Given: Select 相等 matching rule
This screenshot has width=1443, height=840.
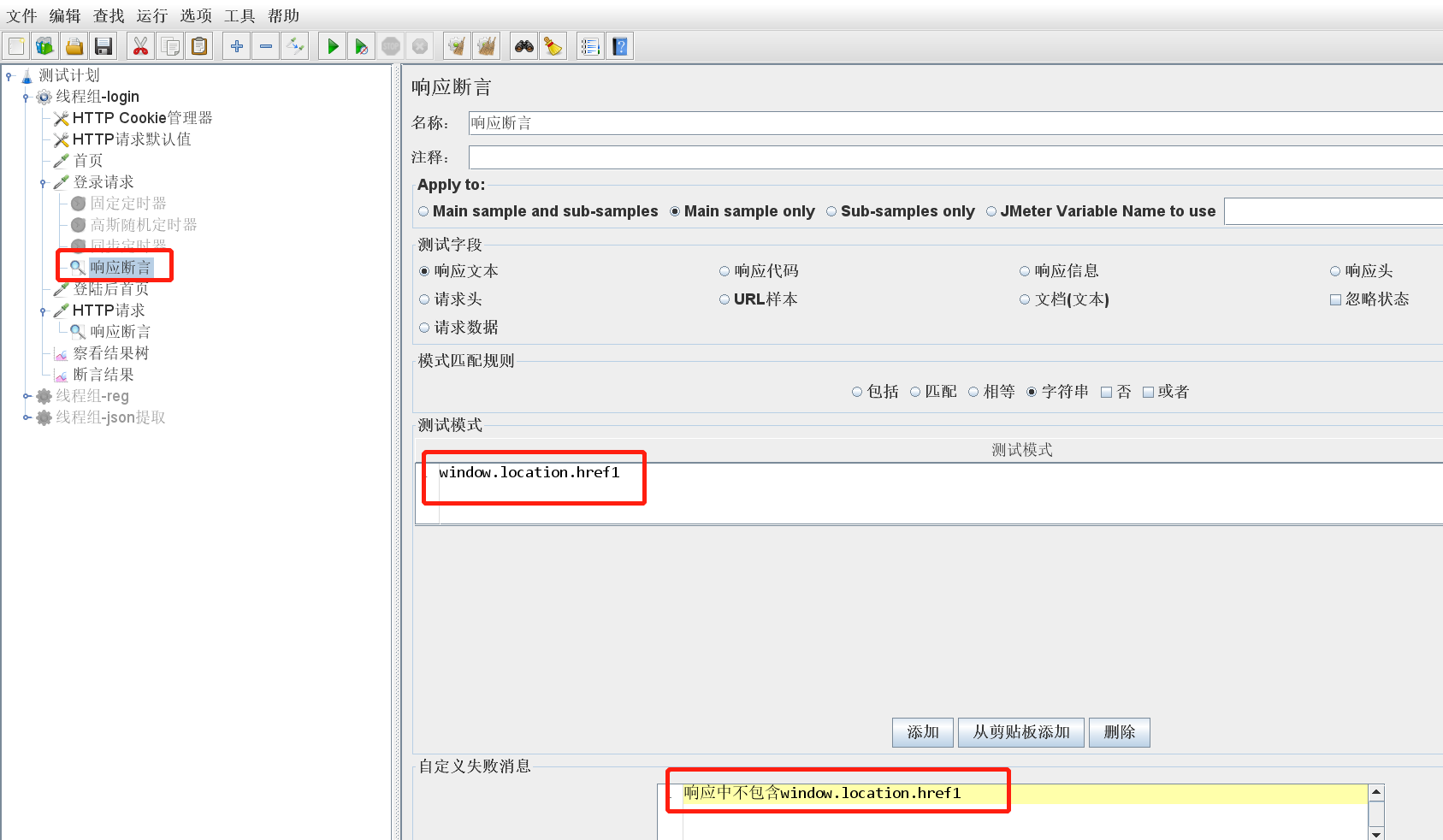Looking at the screenshot, I should tap(991, 392).
